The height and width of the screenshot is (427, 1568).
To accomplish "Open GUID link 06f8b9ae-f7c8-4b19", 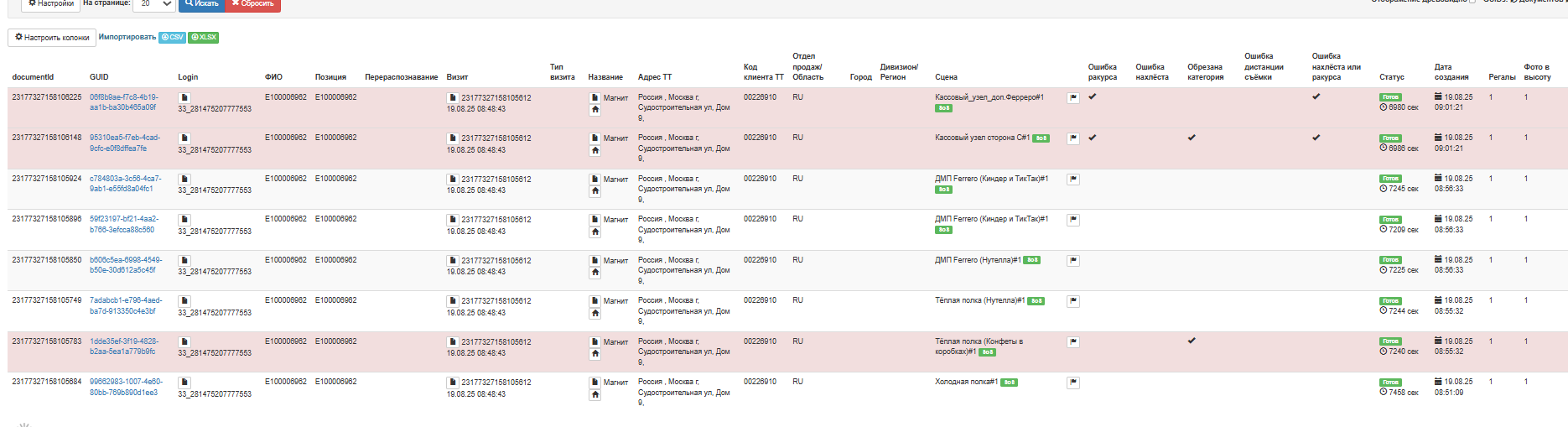I will [x=124, y=102].
